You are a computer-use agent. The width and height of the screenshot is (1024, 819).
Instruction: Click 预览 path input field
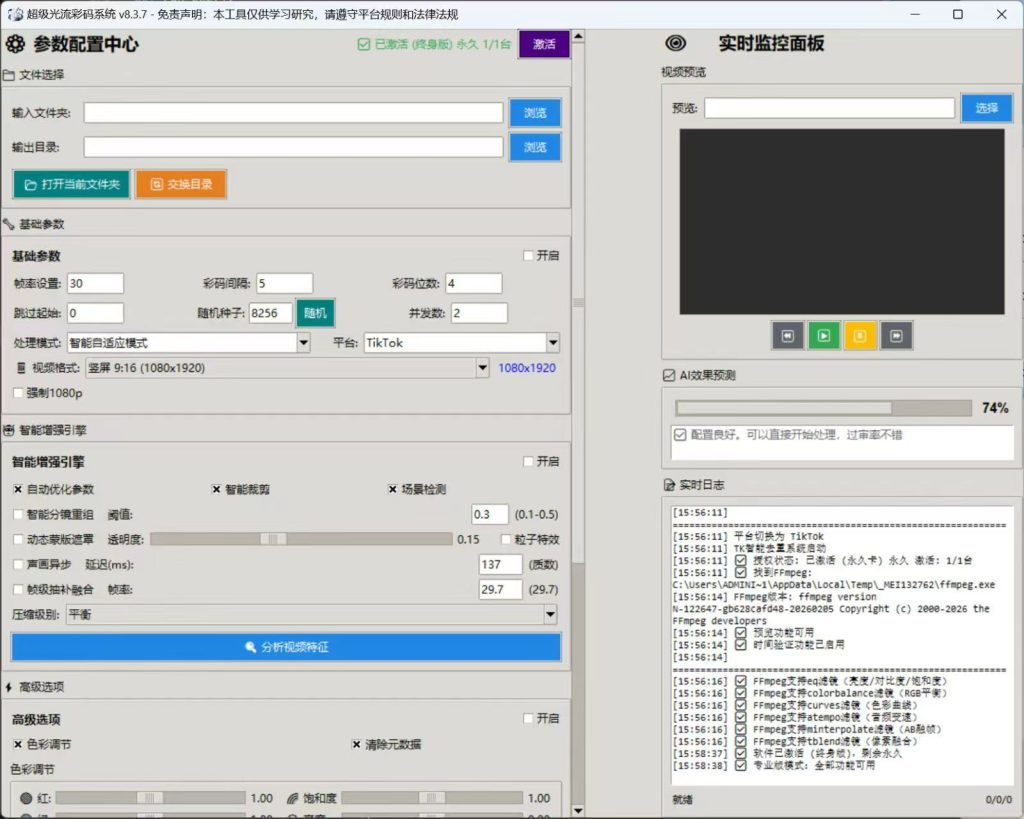coord(829,108)
